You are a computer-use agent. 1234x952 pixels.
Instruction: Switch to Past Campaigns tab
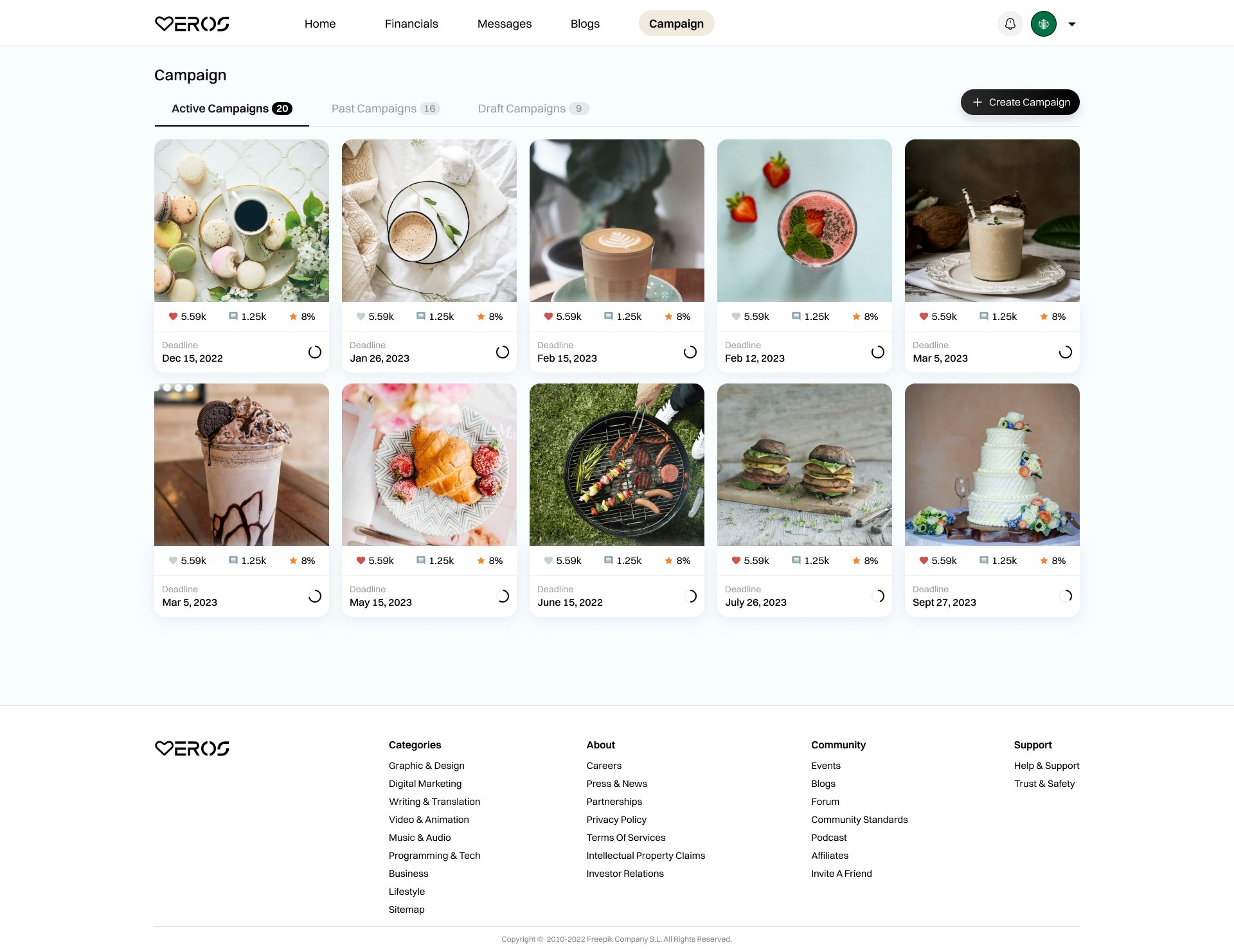pyautogui.click(x=386, y=109)
